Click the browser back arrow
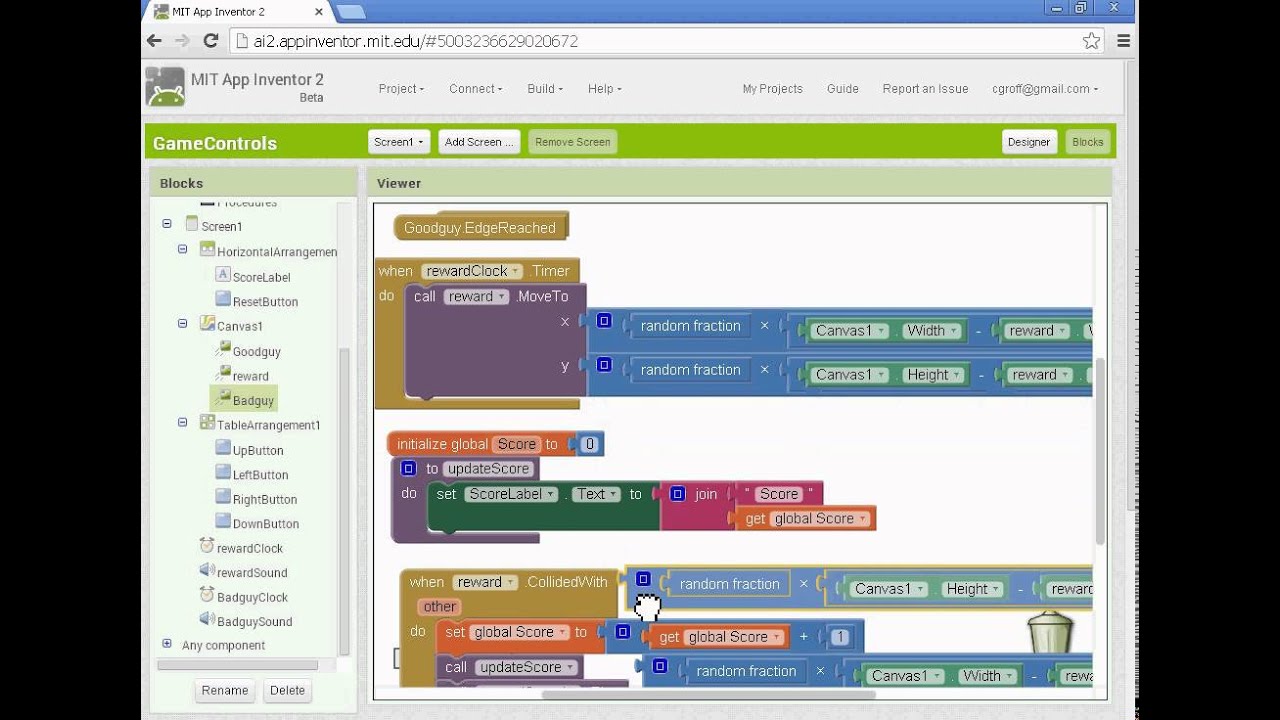Image resolution: width=1280 pixels, height=720 pixels. tap(154, 41)
